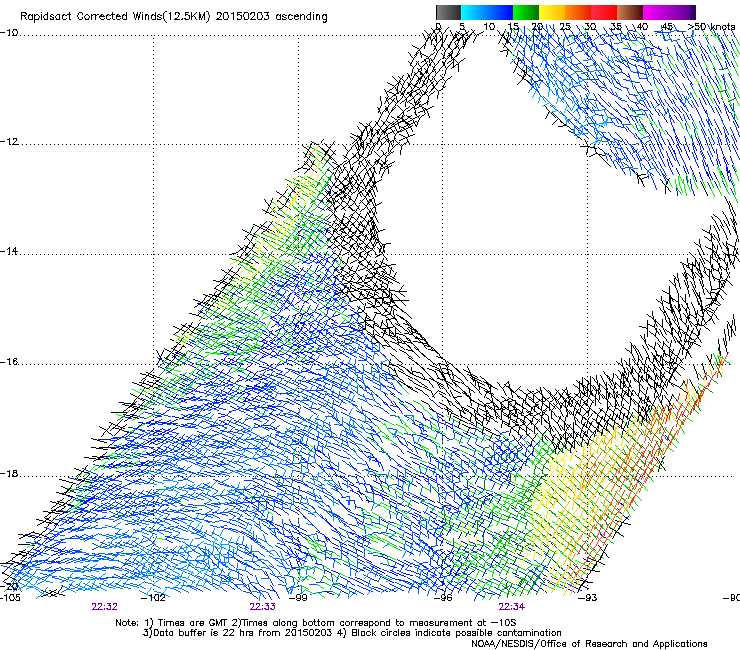This screenshot has height=650, width=740.
Task: Select the gray 0-5 knots color swatch
Action: pyautogui.click(x=448, y=12)
